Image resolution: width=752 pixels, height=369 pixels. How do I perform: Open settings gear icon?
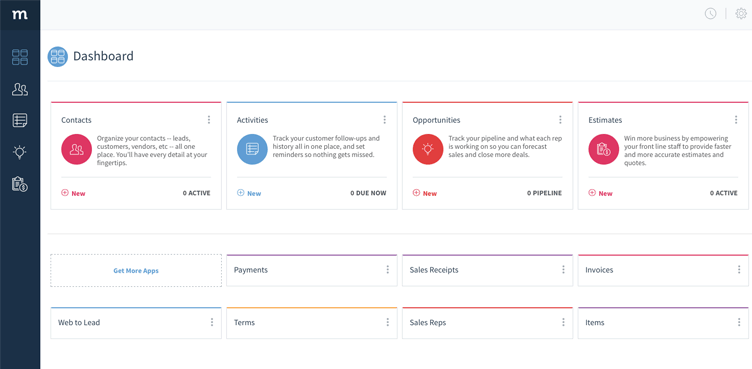pos(741,14)
